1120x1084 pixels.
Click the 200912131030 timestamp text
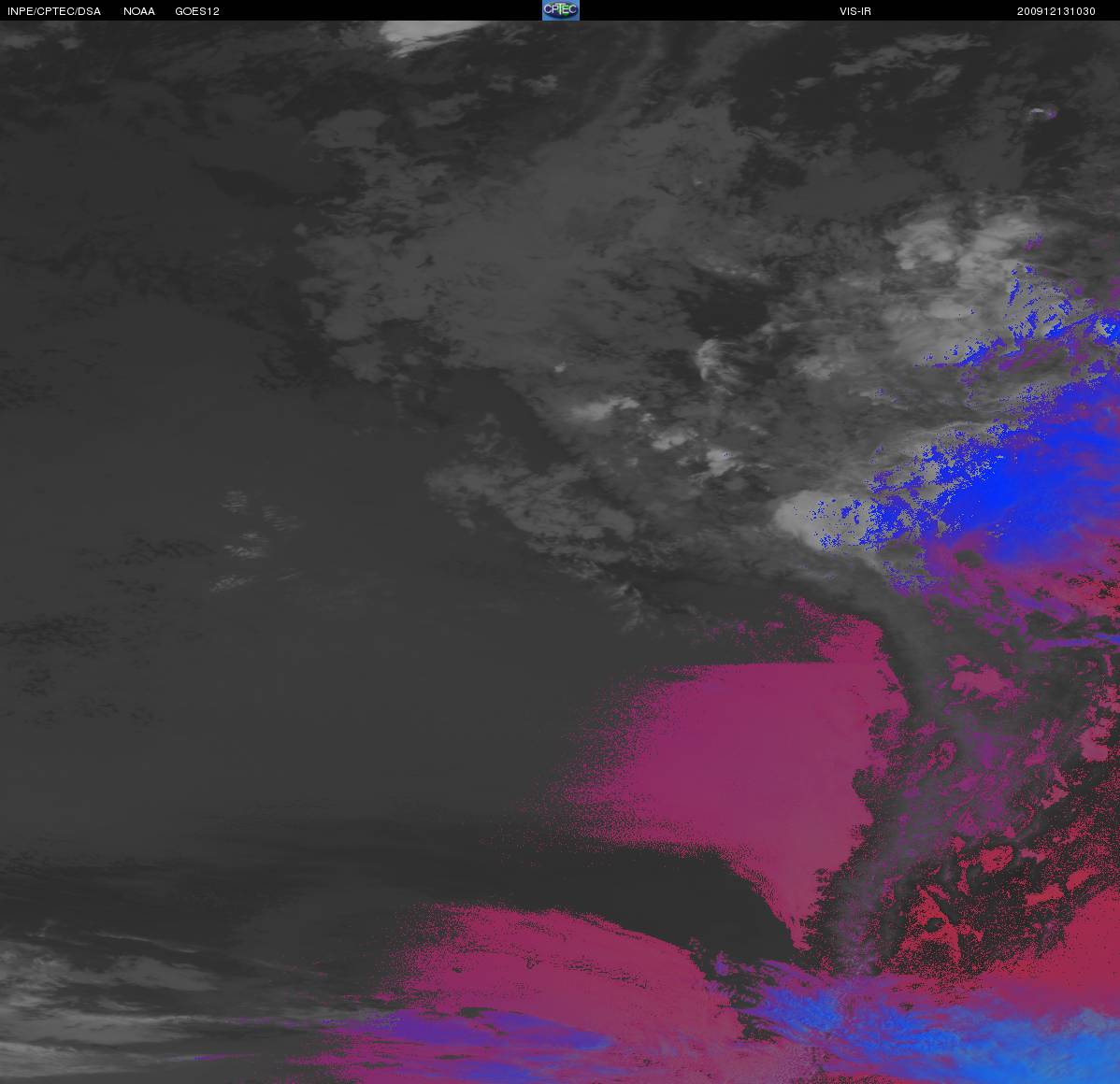click(1055, 11)
